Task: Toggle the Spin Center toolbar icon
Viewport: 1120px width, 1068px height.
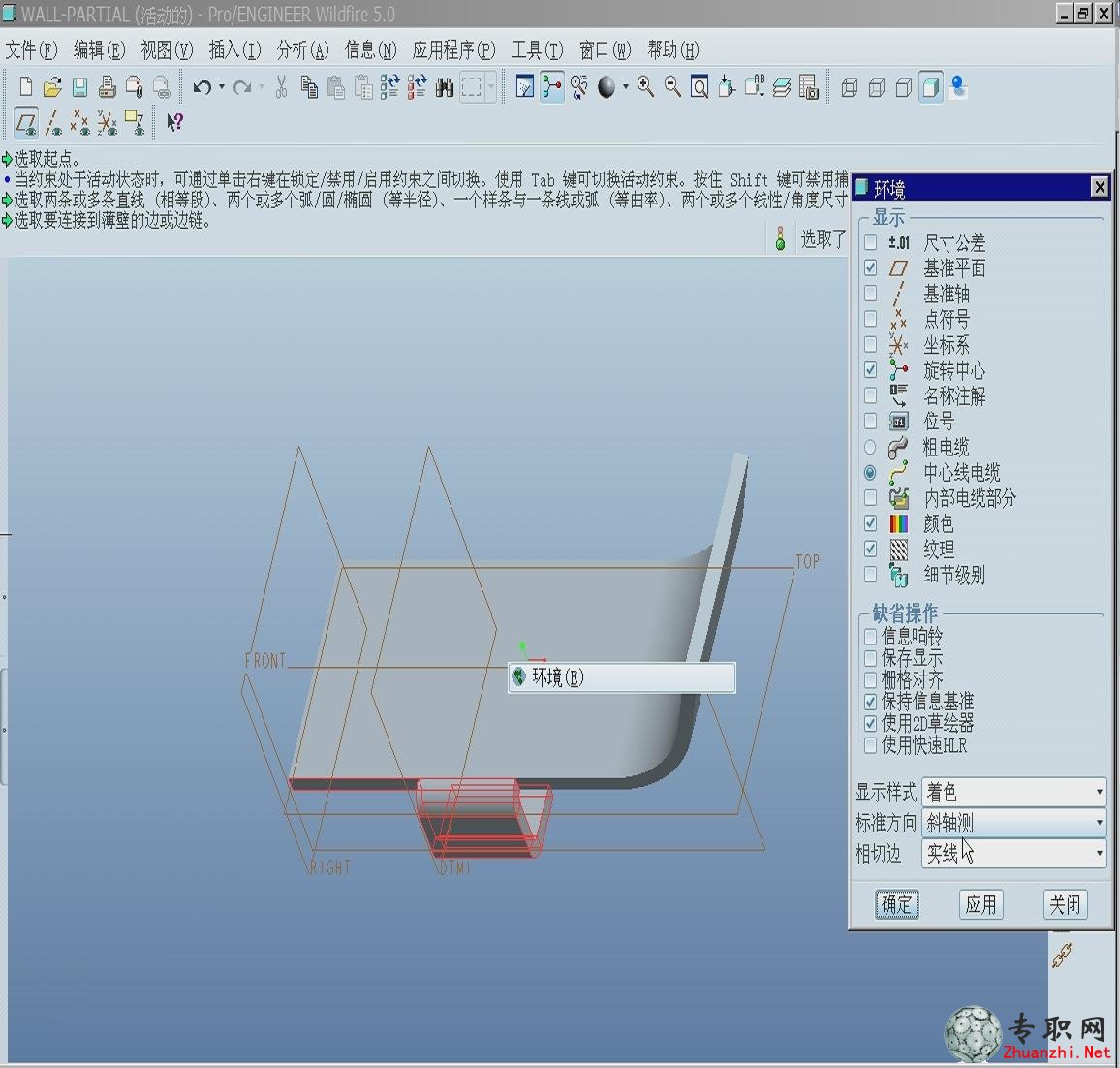Action: (552, 87)
